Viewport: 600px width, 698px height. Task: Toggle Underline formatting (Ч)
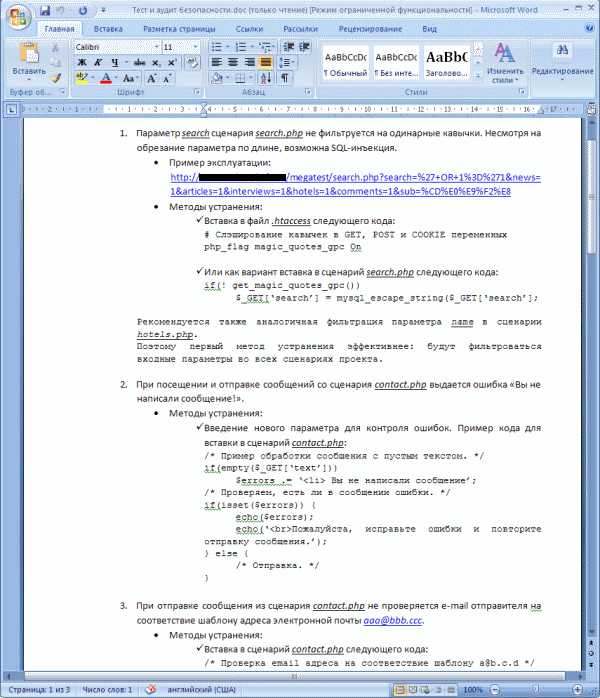tap(115, 62)
